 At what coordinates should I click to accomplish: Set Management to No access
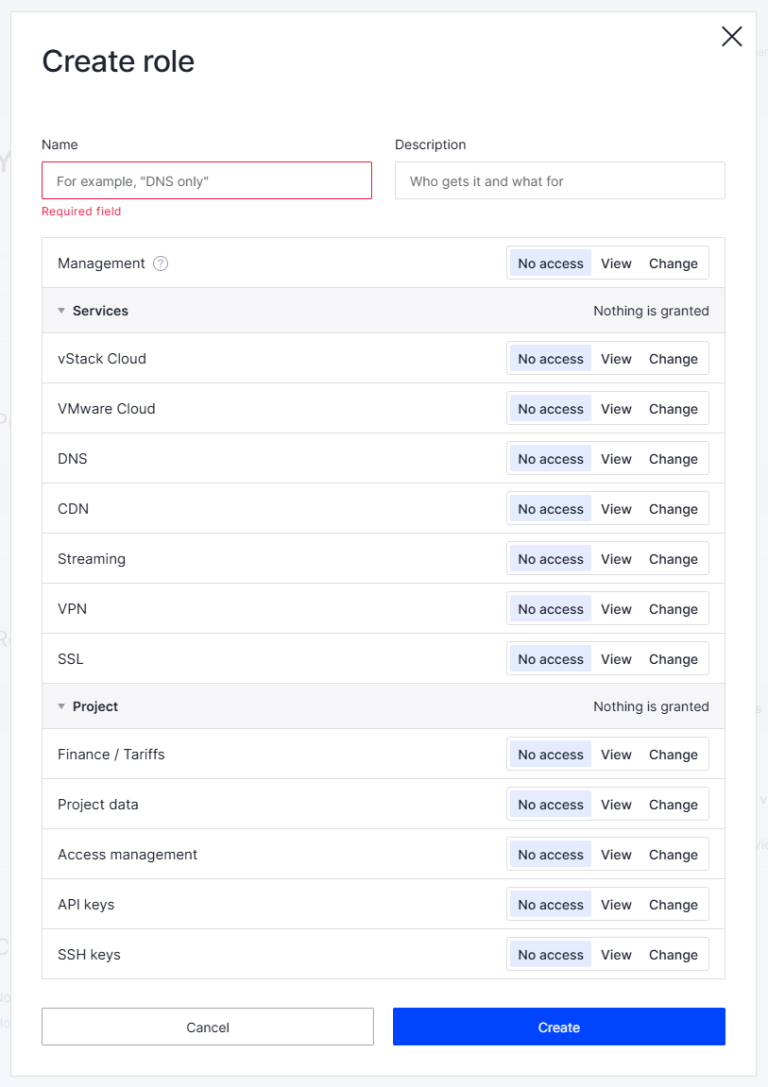point(550,263)
